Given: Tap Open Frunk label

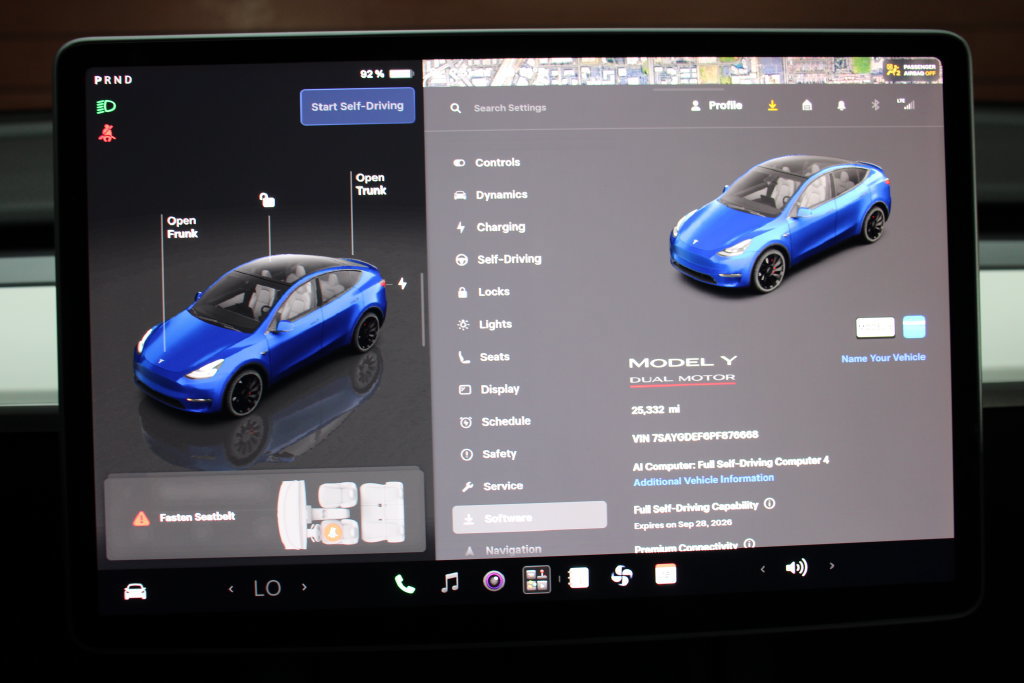Looking at the screenshot, I should point(182,227).
